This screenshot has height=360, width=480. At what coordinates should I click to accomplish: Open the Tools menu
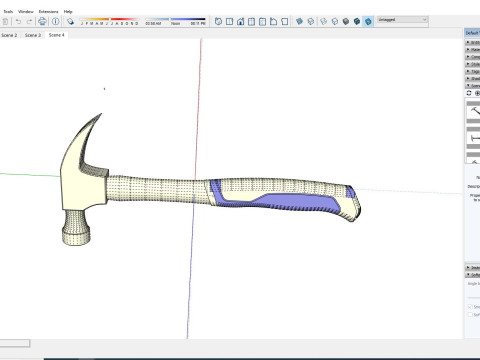(8, 12)
